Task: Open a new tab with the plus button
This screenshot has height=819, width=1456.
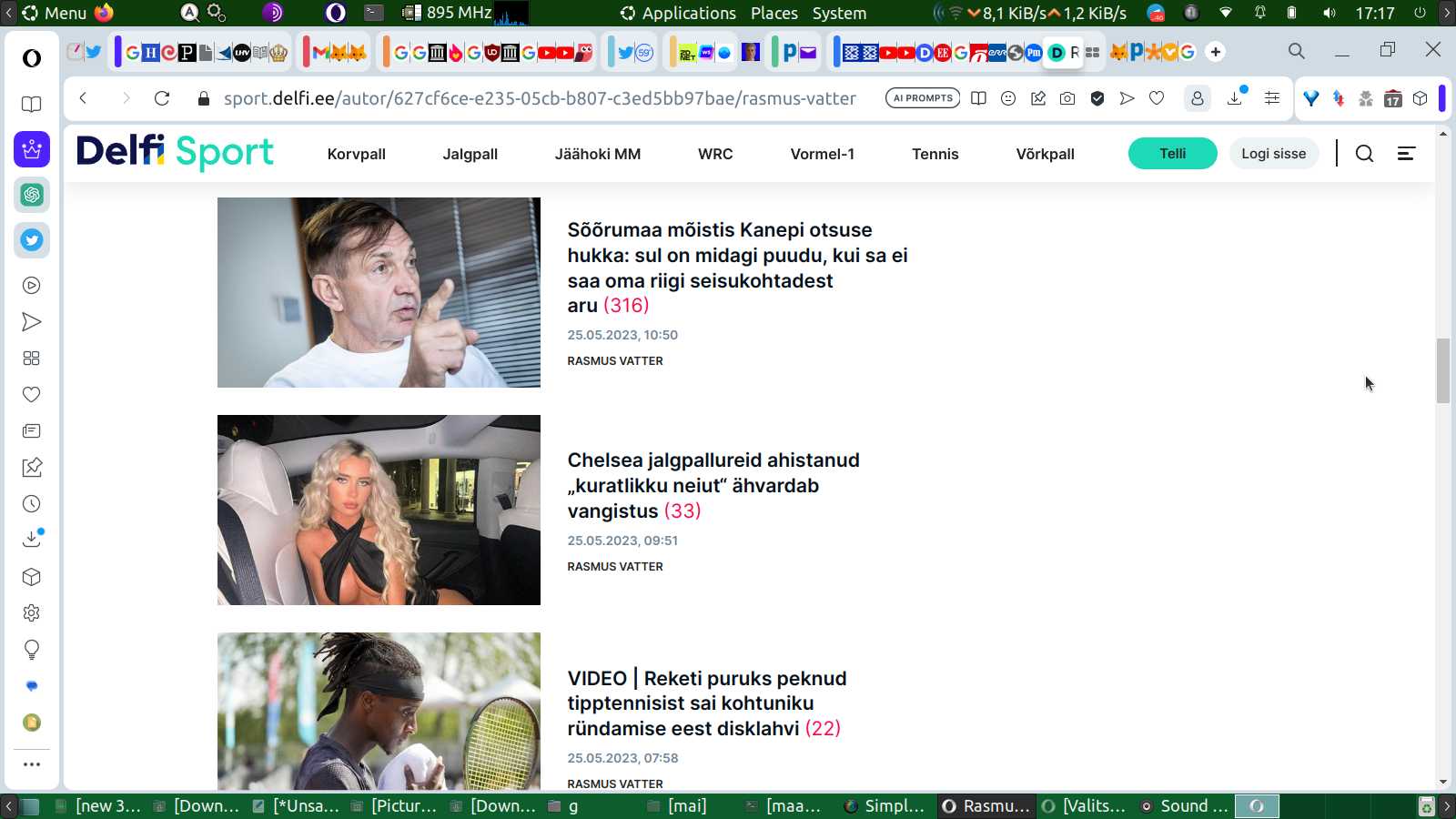Action: pyautogui.click(x=1216, y=52)
